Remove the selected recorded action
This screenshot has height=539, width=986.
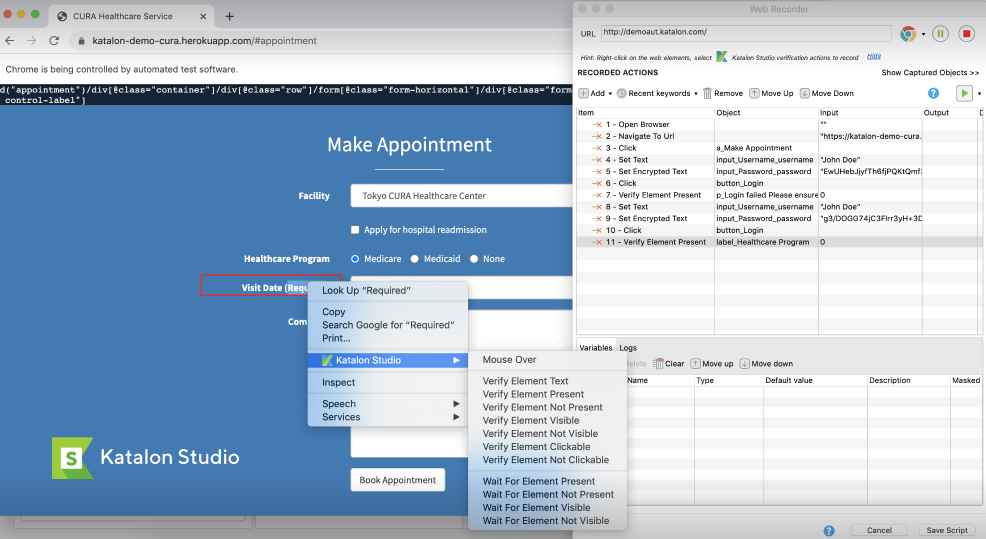click(x=723, y=93)
